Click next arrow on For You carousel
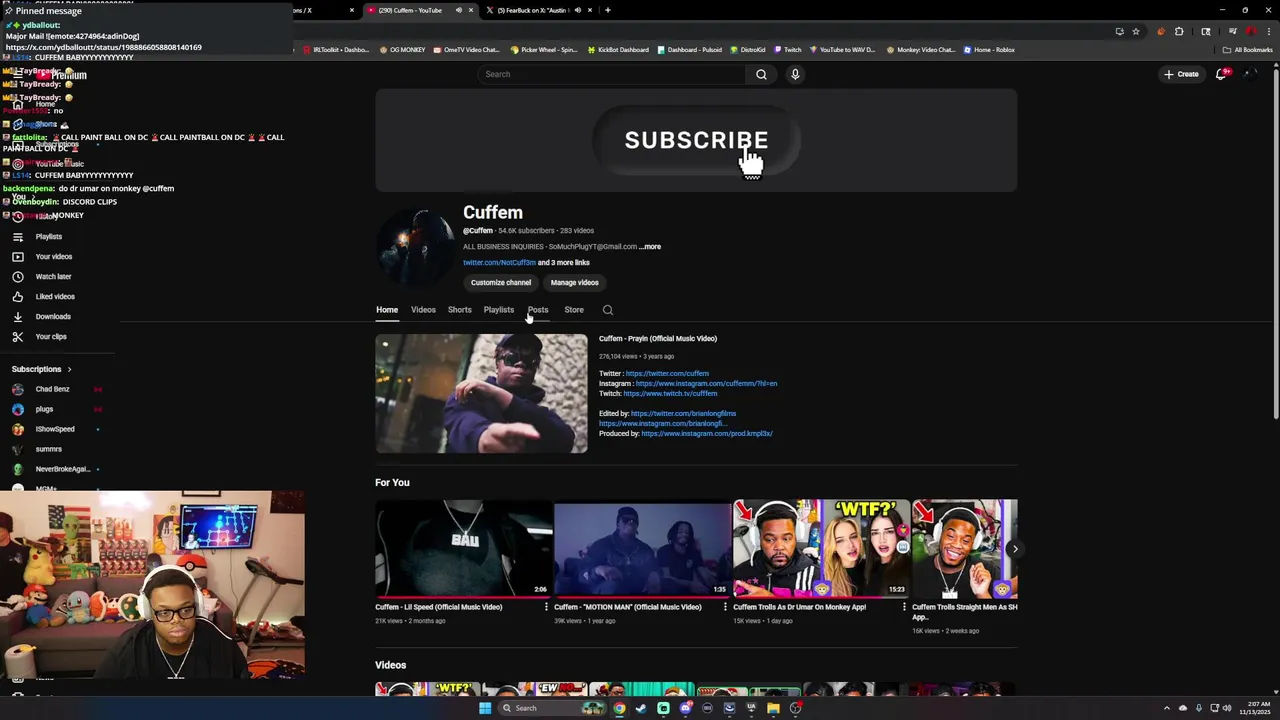This screenshot has width=1280, height=720. pyautogui.click(x=1015, y=549)
